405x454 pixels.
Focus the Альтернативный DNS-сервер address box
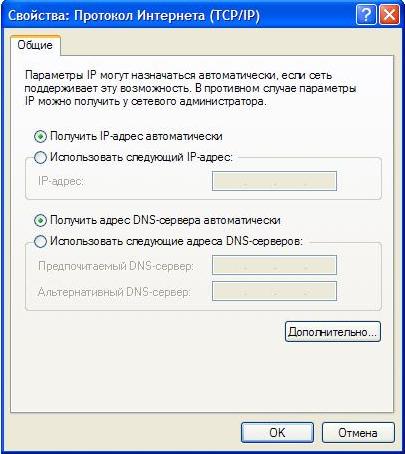coord(274,291)
